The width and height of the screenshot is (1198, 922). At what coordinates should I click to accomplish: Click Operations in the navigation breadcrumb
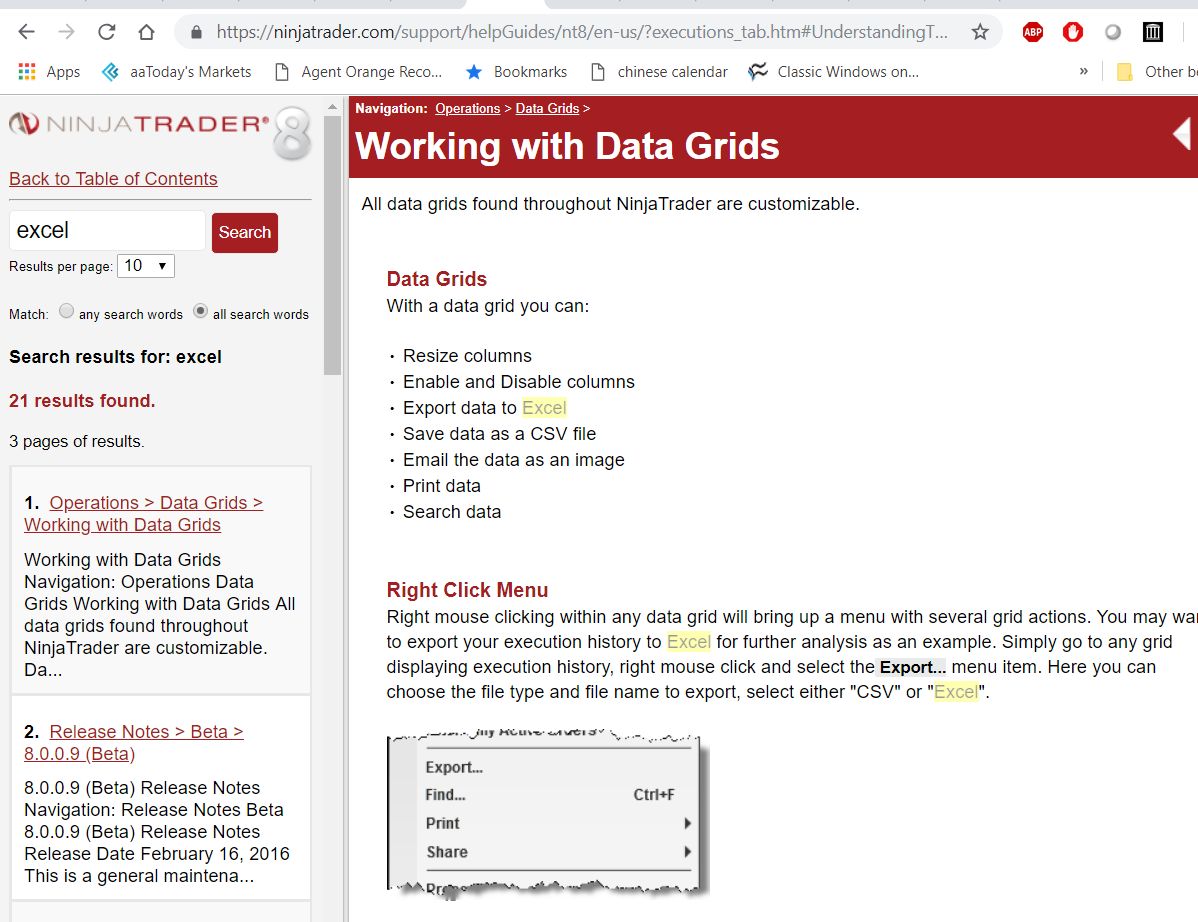pos(468,108)
